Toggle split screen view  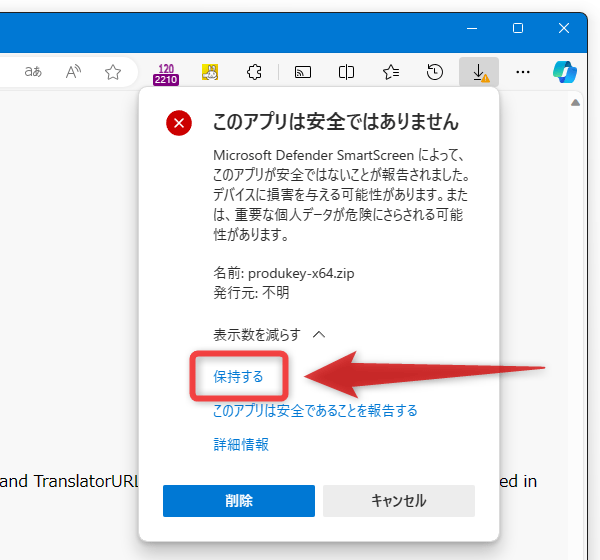click(x=346, y=72)
